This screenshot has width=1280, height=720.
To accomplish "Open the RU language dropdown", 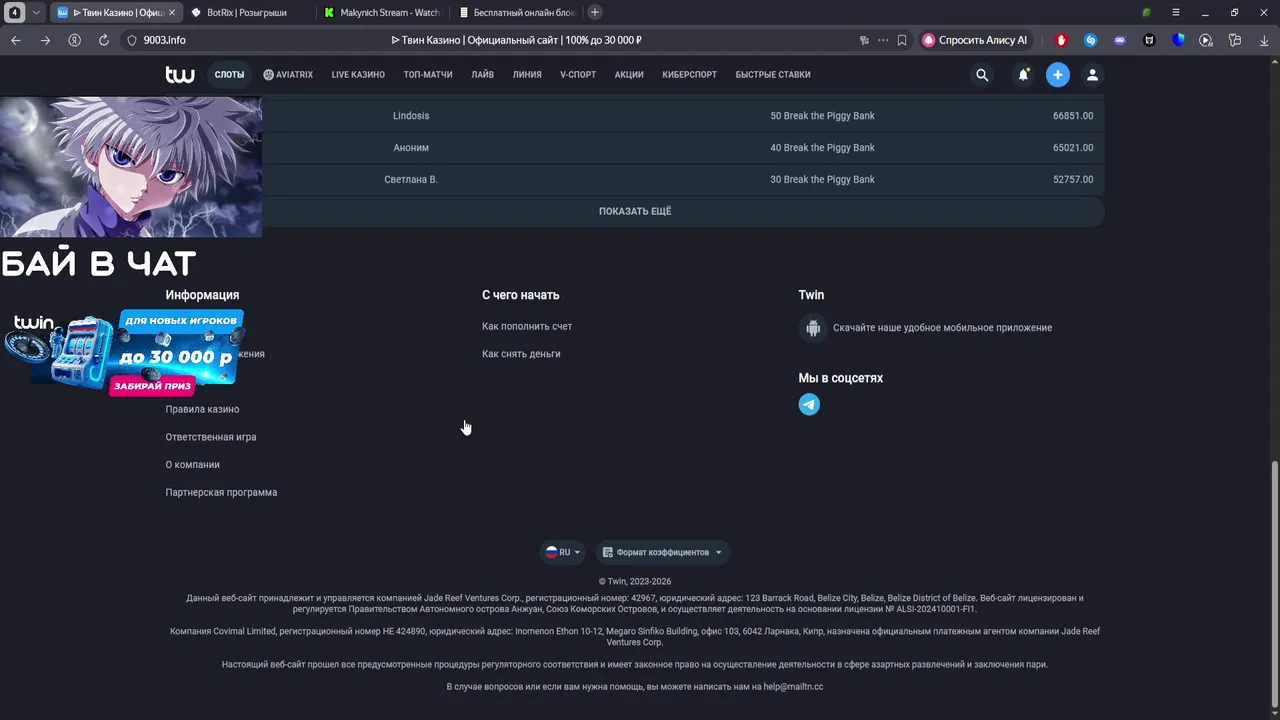I will 563,552.
